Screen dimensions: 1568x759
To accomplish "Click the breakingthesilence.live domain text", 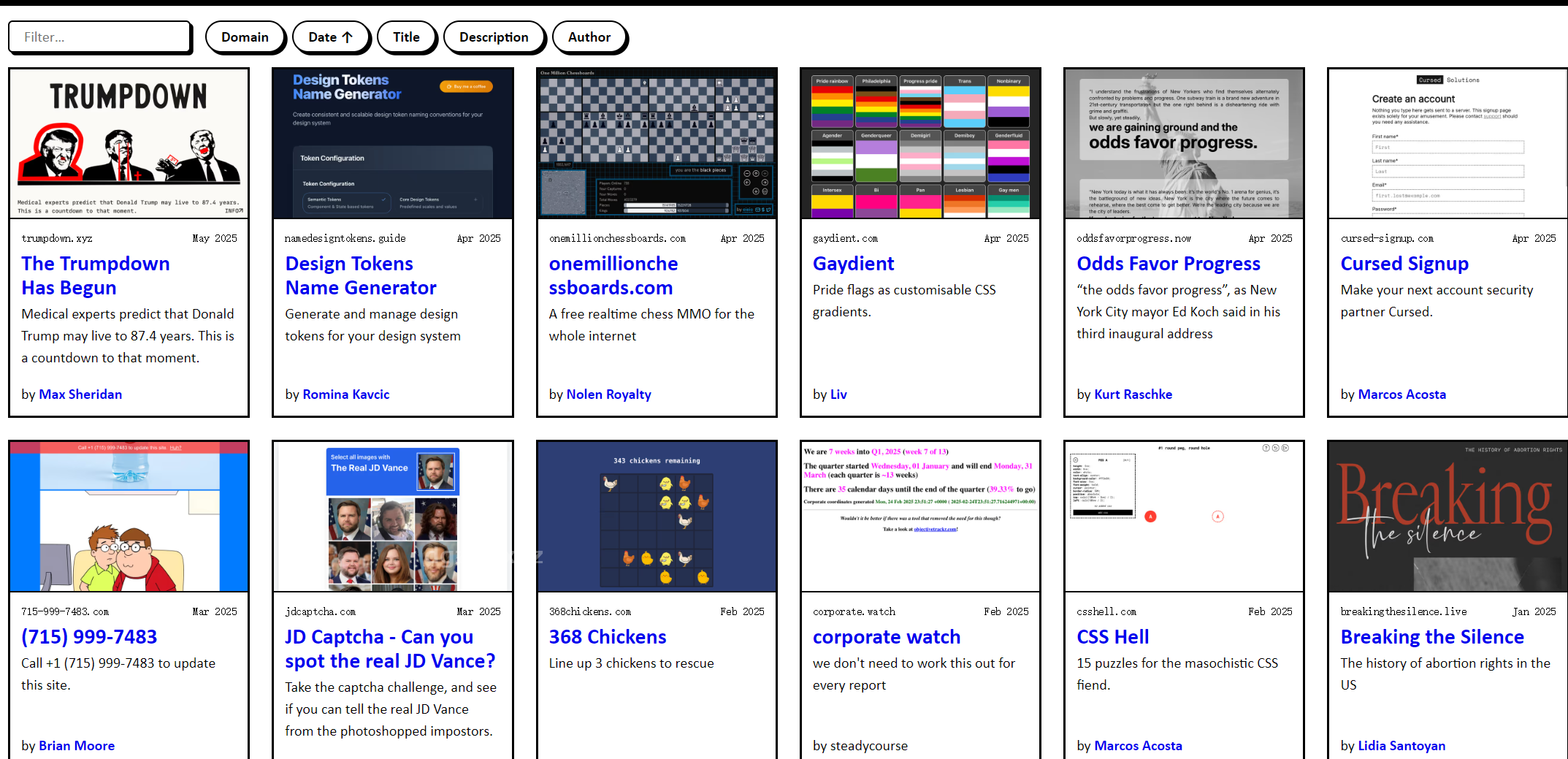I will coord(1404,612).
